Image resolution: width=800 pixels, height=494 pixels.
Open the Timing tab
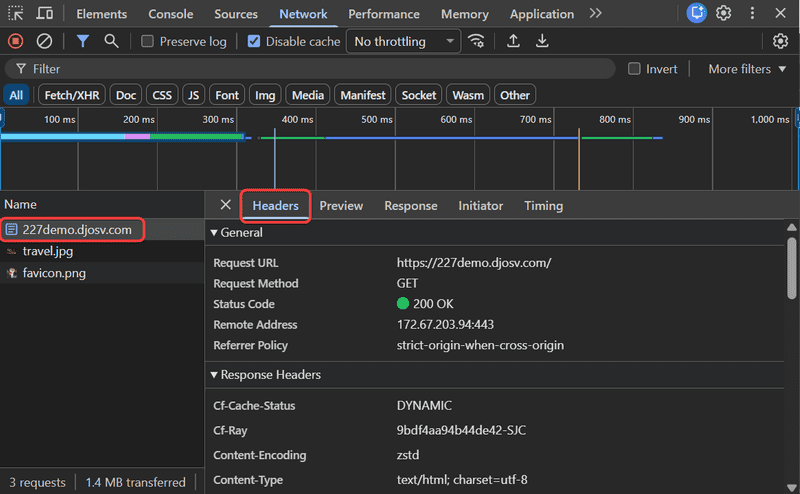click(x=543, y=205)
